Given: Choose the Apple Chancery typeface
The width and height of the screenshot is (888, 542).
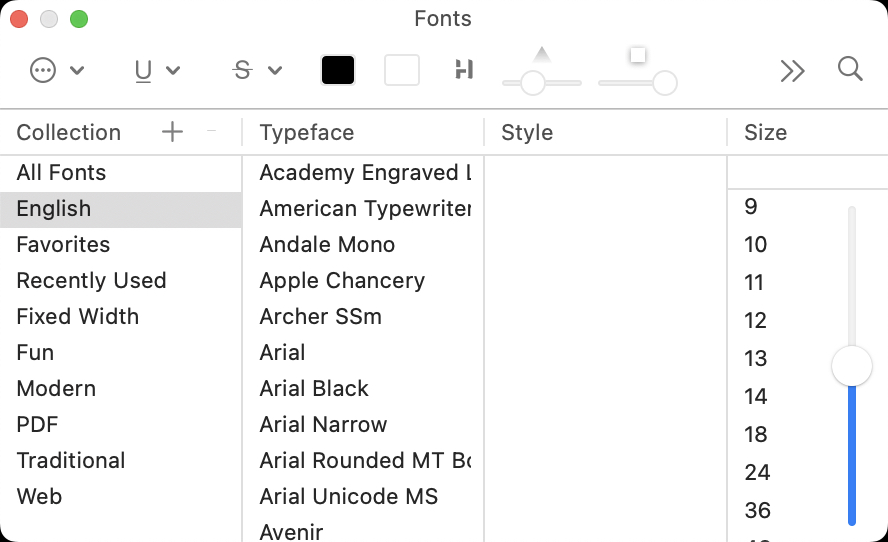Looking at the screenshot, I should [x=342, y=281].
